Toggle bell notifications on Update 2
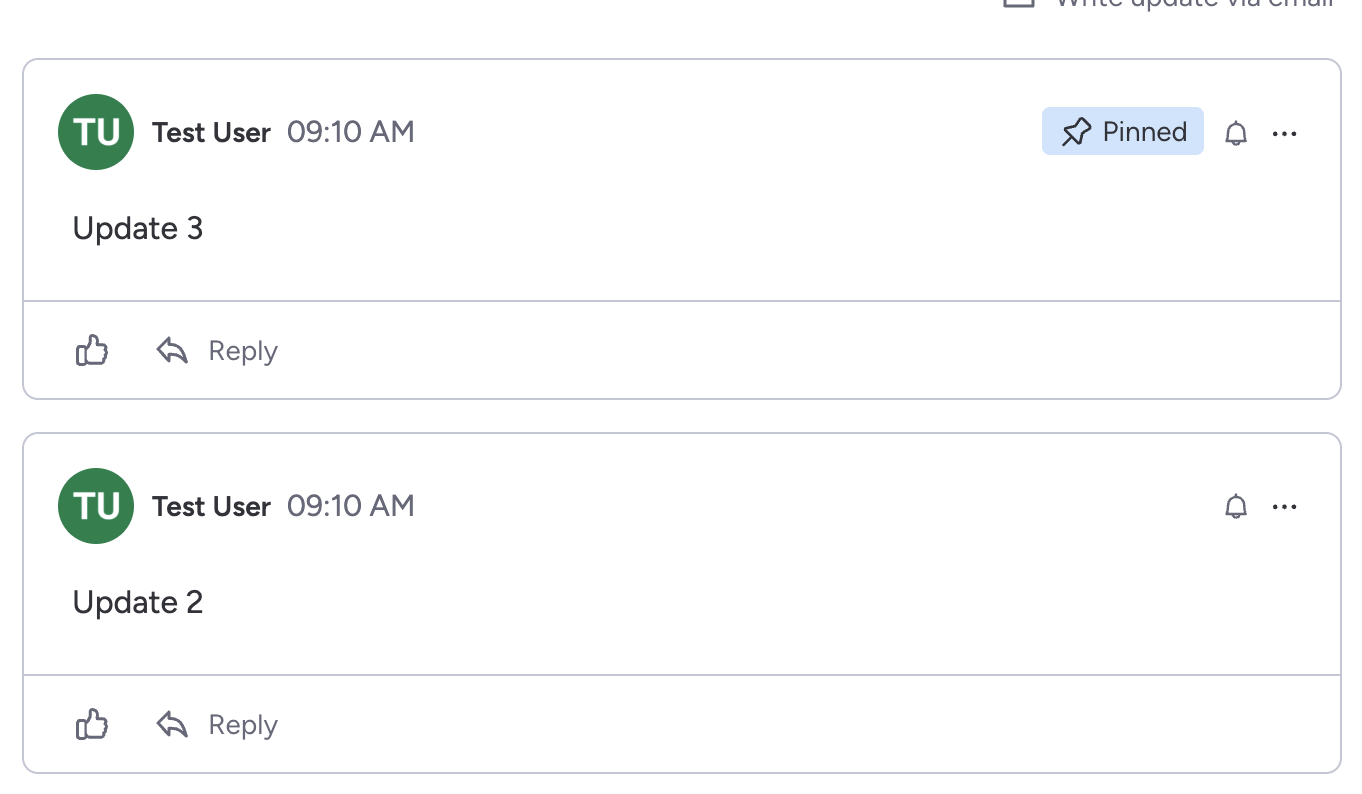 pos(1237,507)
